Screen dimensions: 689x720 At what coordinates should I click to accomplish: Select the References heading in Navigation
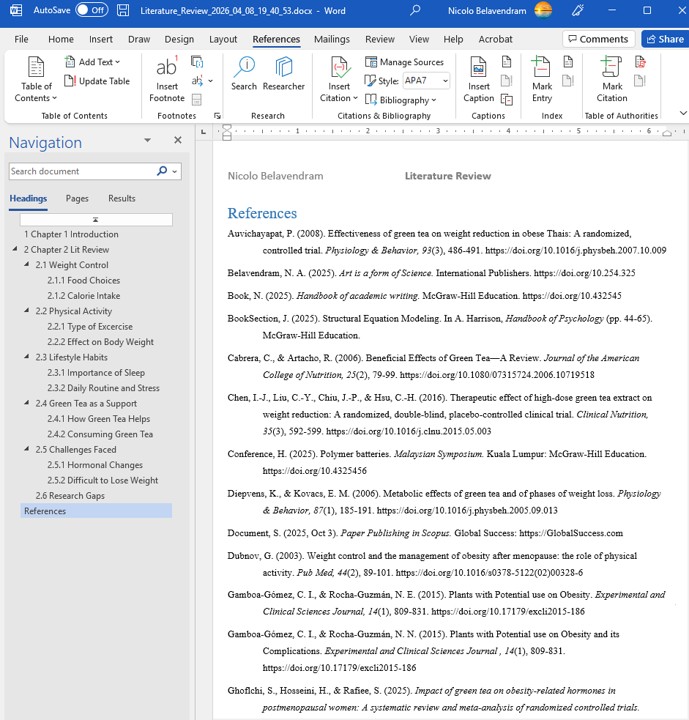(x=96, y=511)
